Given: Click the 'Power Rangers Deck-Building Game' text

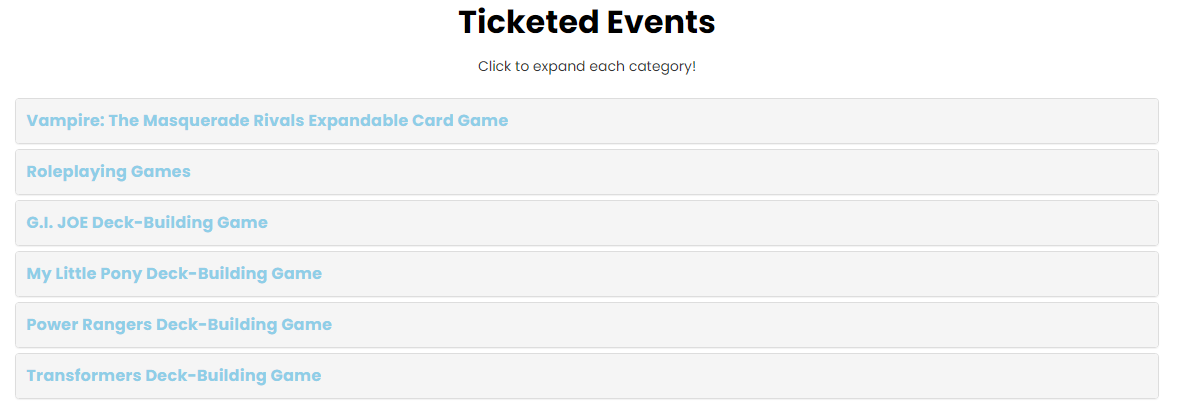Looking at the screenshot, I should (x=179, y=325).
